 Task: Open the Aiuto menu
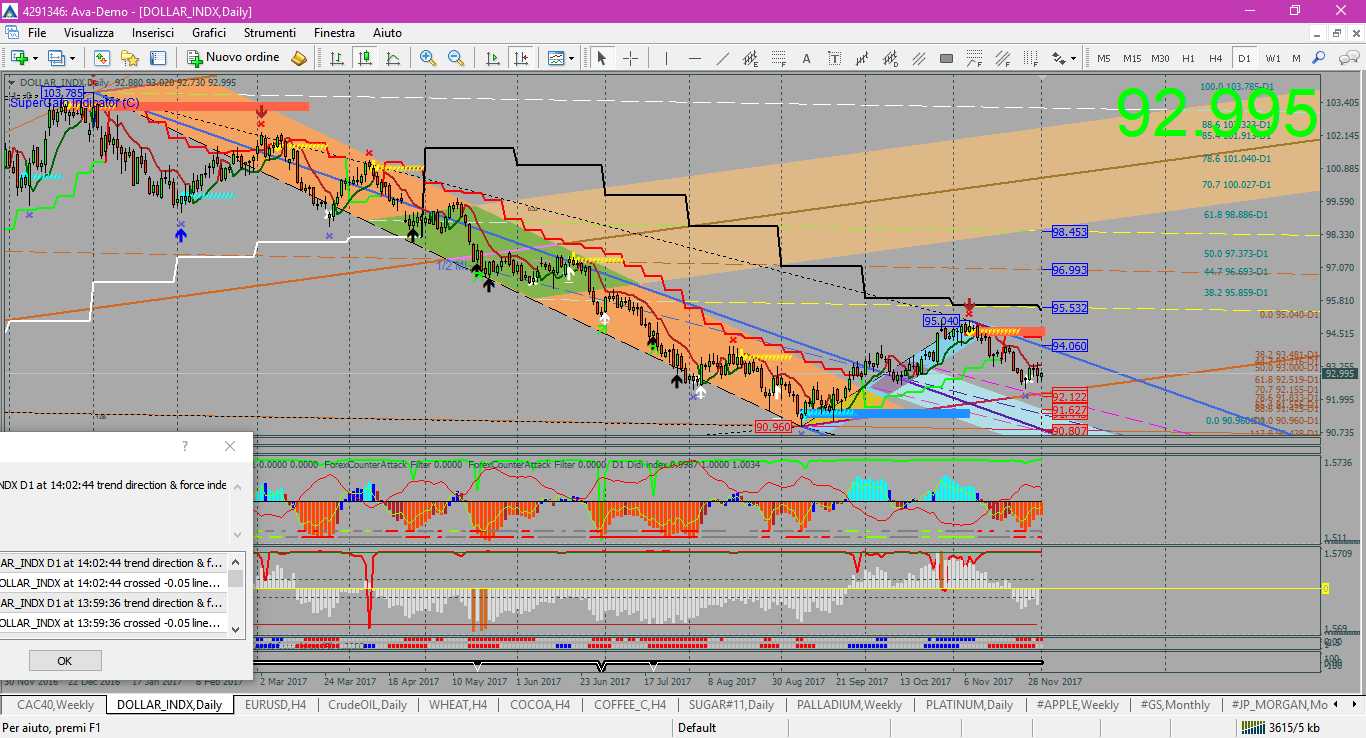(x=388, y=33)
